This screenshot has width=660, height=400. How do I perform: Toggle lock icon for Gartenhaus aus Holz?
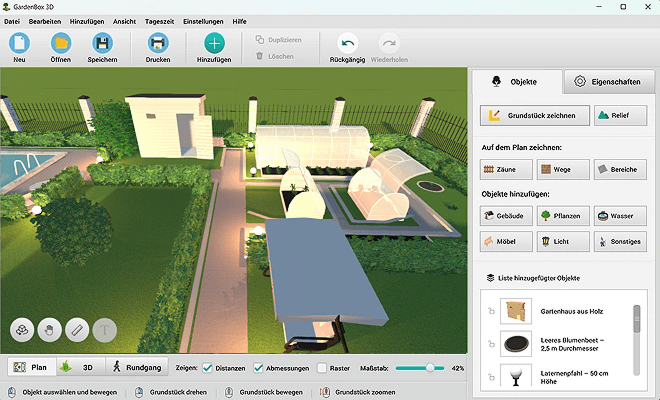(491, 311)
